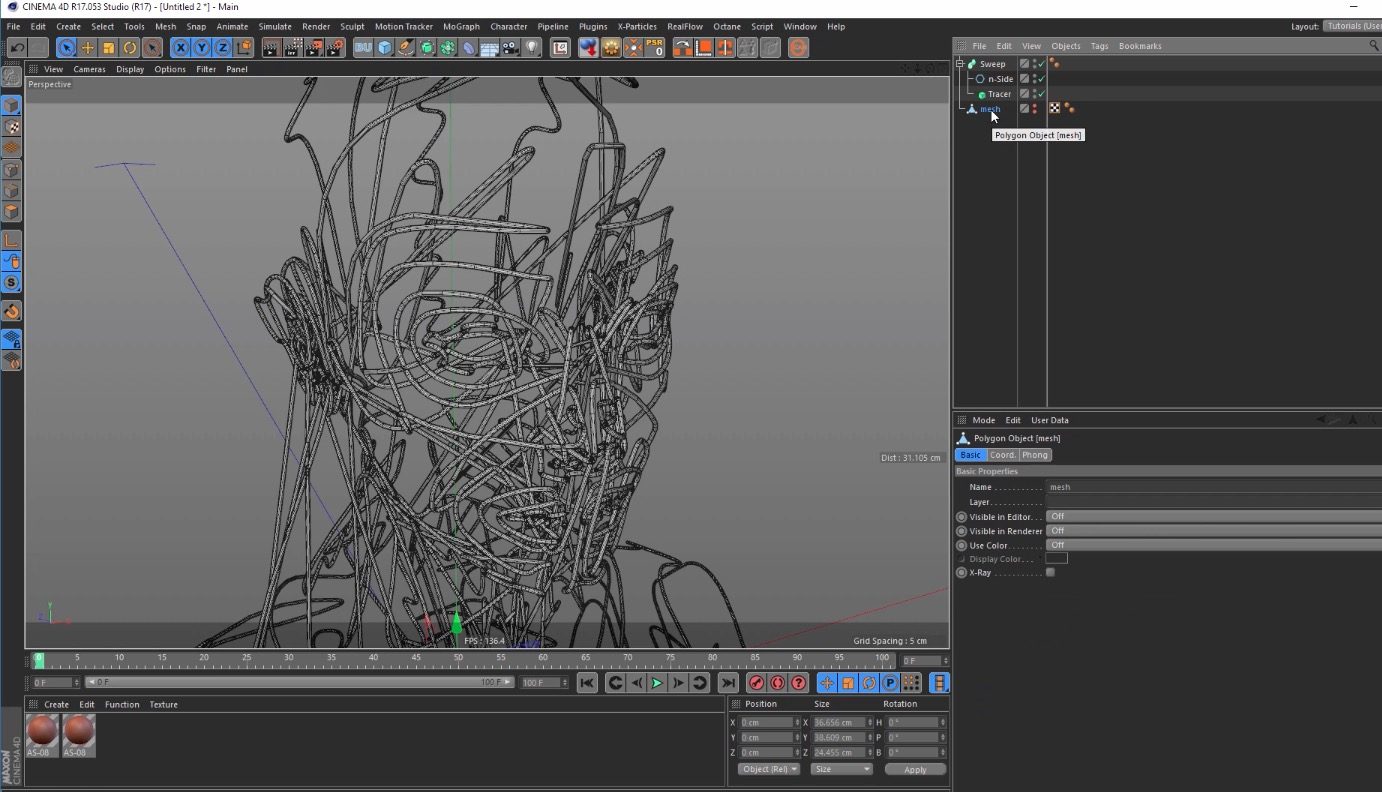Open the material manager Create menu

(x=56, y=705)
